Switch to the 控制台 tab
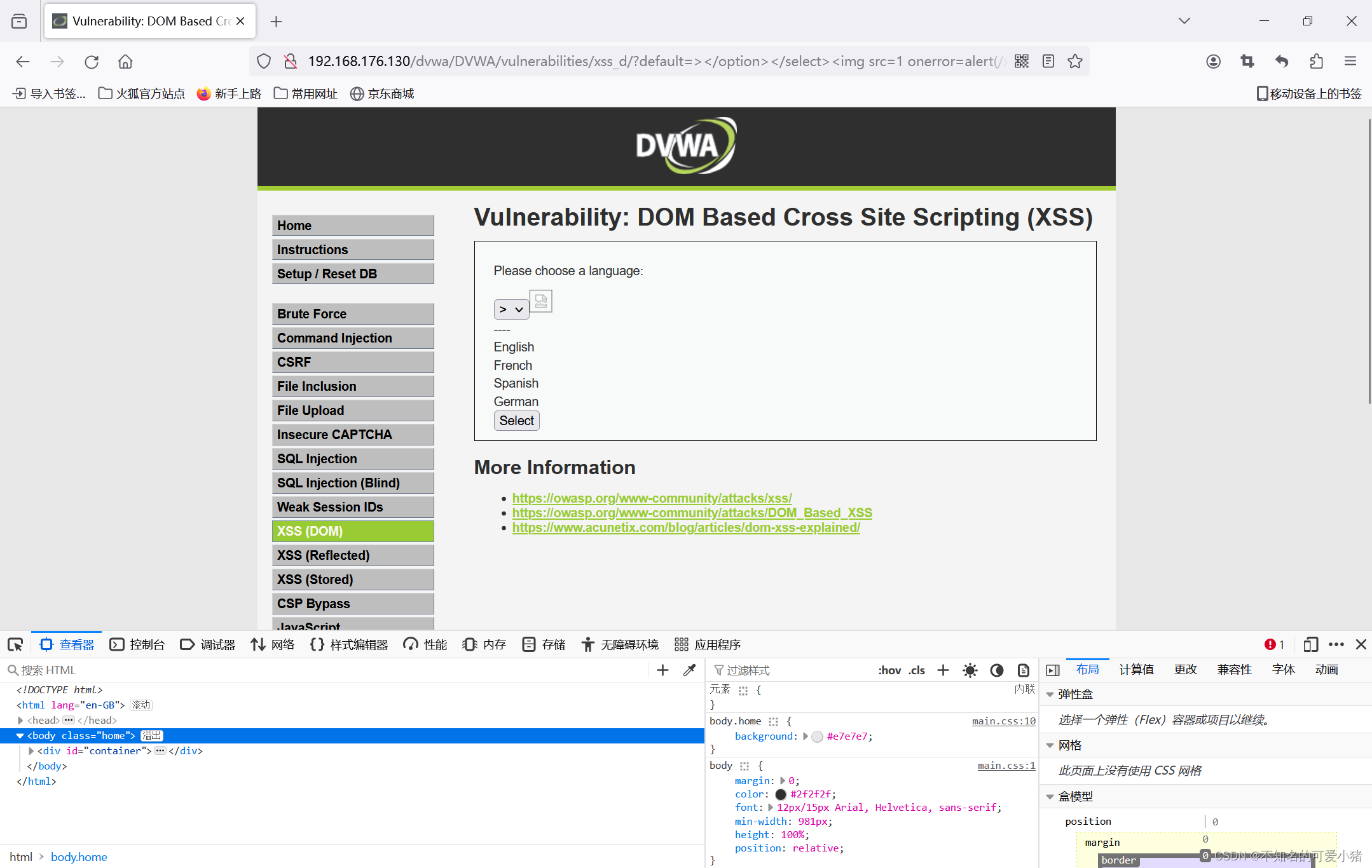The image size is (1372, 868). click(137, 644)
